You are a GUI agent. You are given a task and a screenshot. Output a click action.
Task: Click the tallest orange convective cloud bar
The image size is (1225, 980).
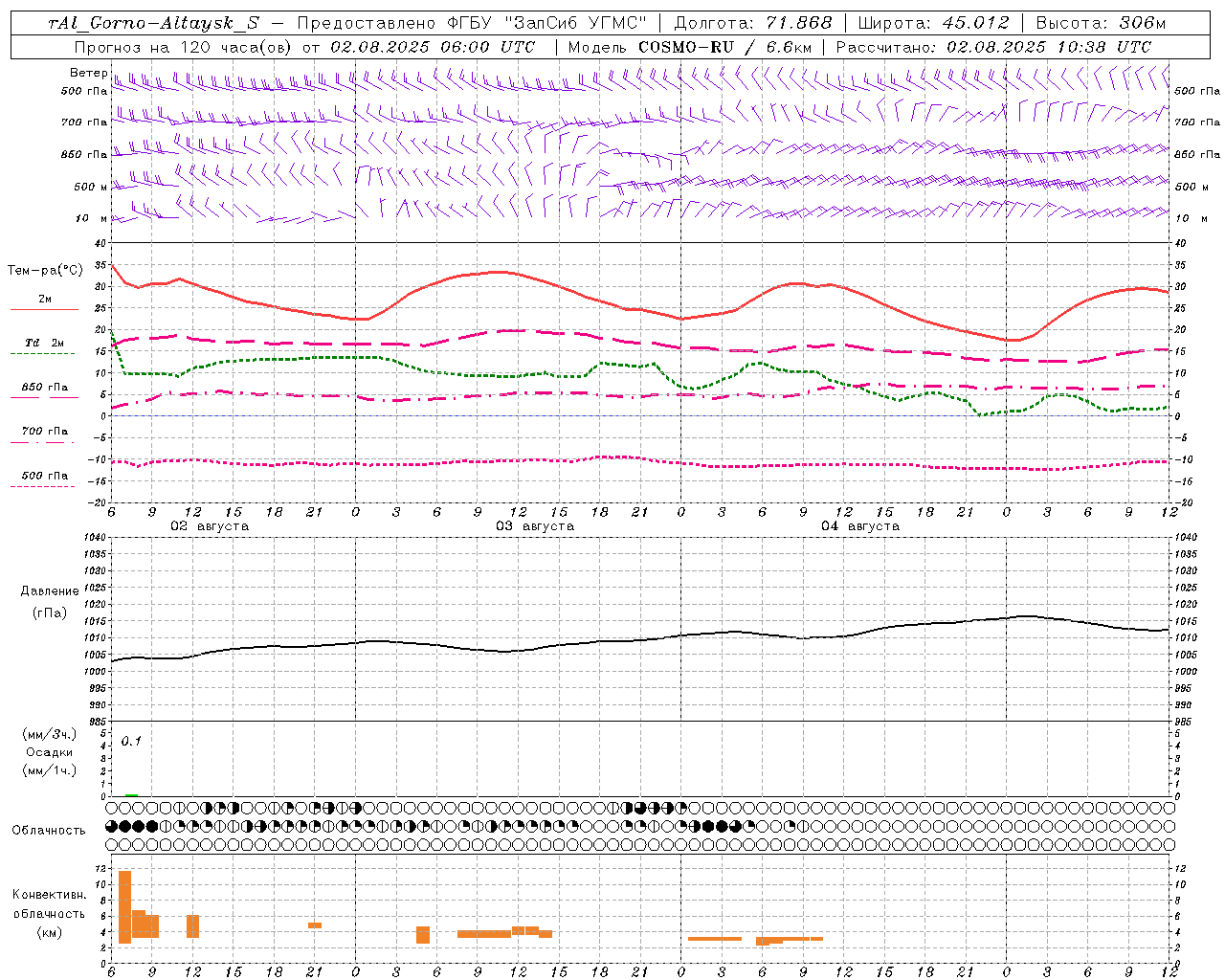pos(124,907)
